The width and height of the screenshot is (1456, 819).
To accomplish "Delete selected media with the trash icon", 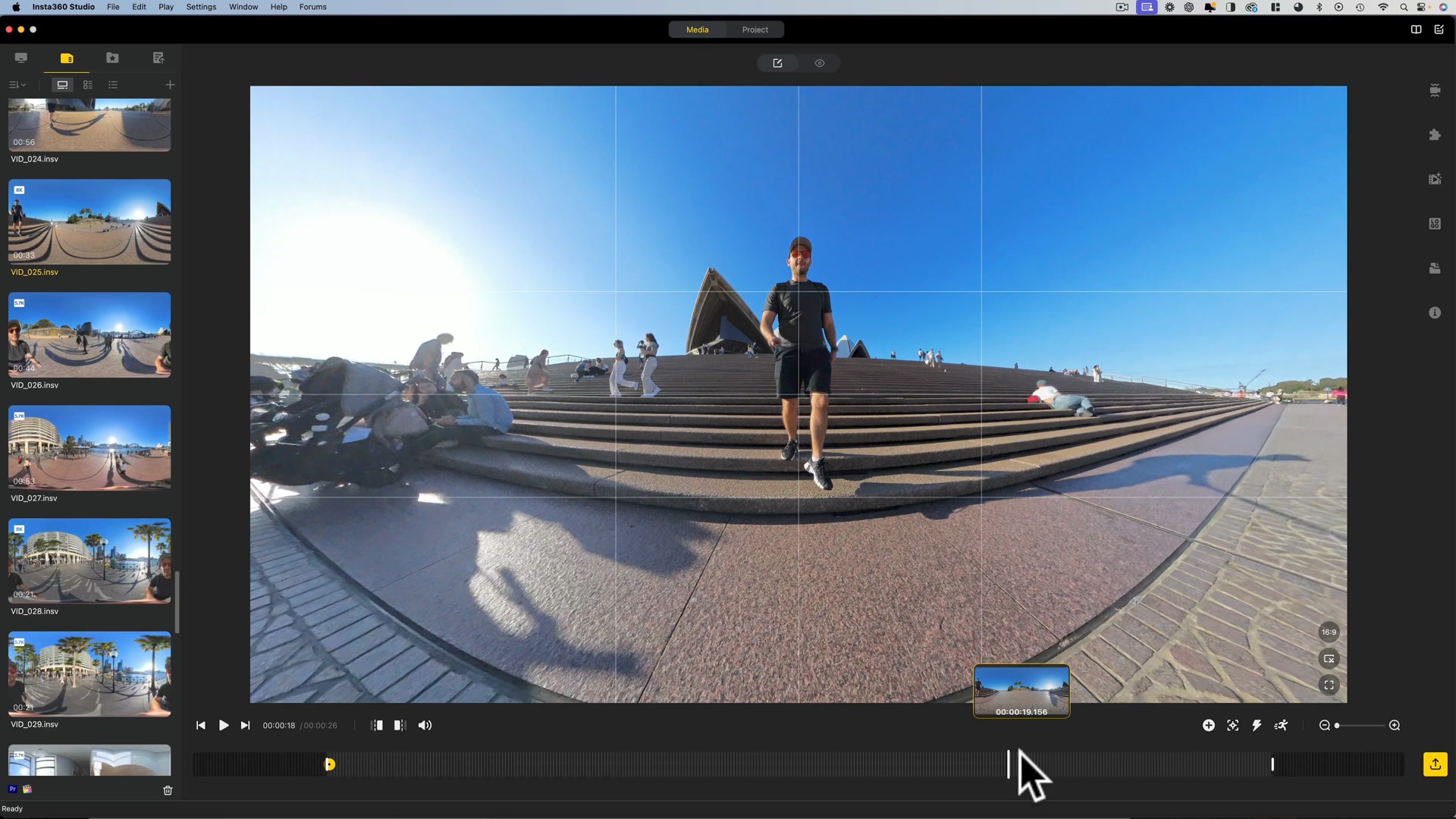I will [x=168, y=790].
